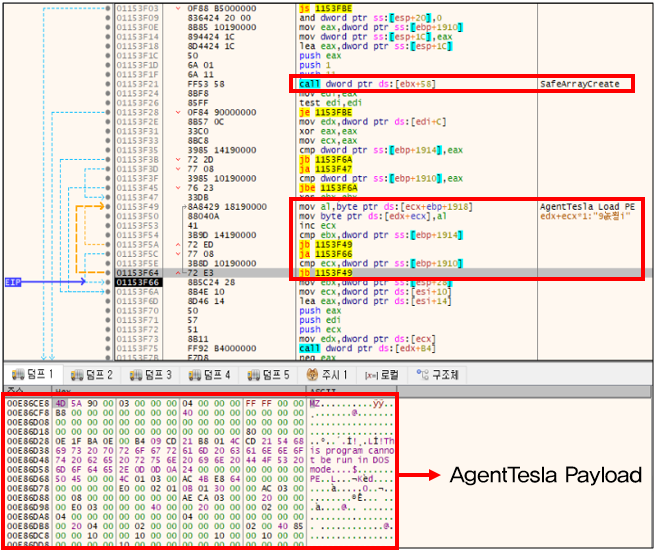Toggle breakpoint dot at address 01153F09
Screen dimensions: 657x551
pos(108,18)
